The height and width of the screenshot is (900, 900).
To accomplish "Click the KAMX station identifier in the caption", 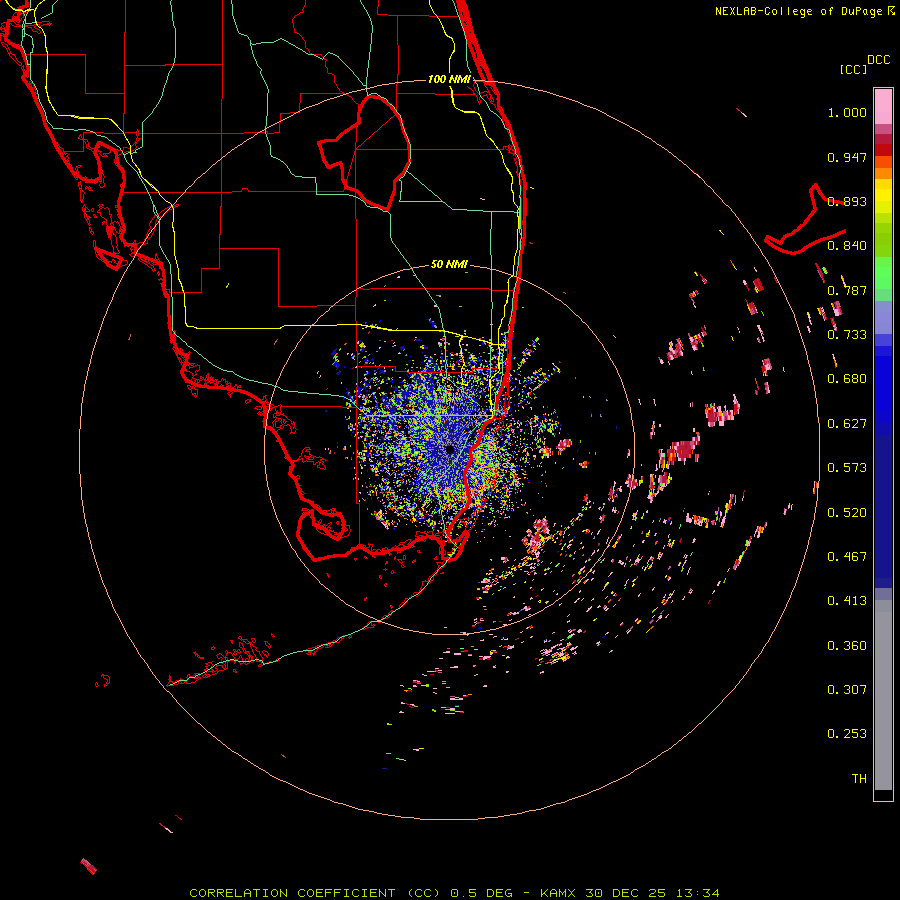I will [557, 893].
